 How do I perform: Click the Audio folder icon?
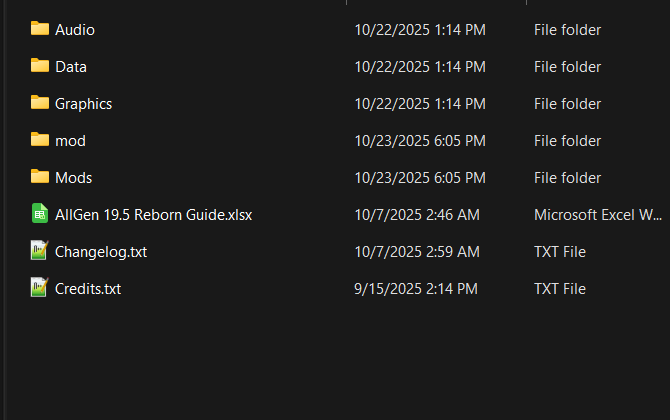40,29
